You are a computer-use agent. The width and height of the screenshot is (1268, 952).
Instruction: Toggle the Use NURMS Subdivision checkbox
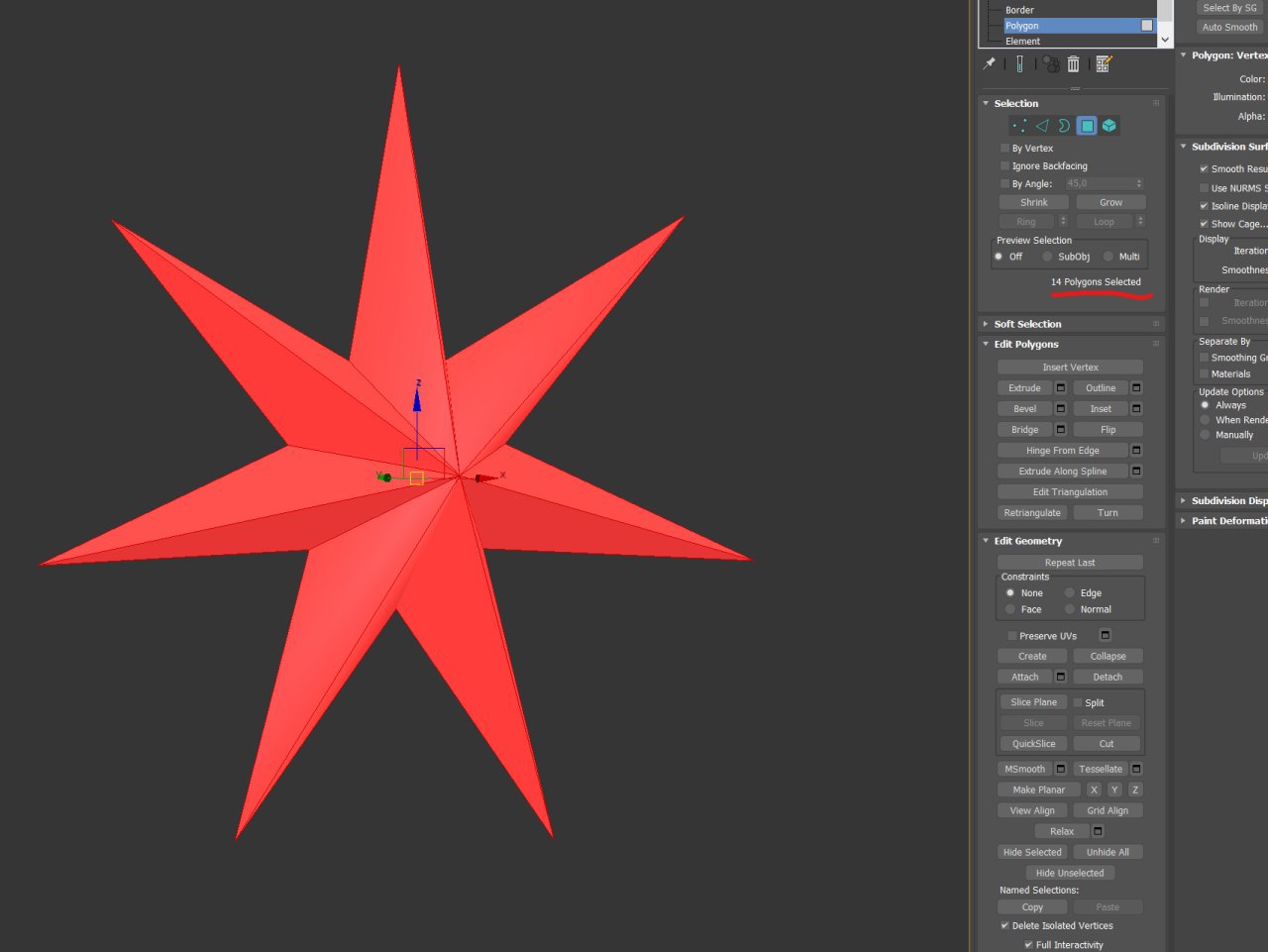pos(1204,188)
